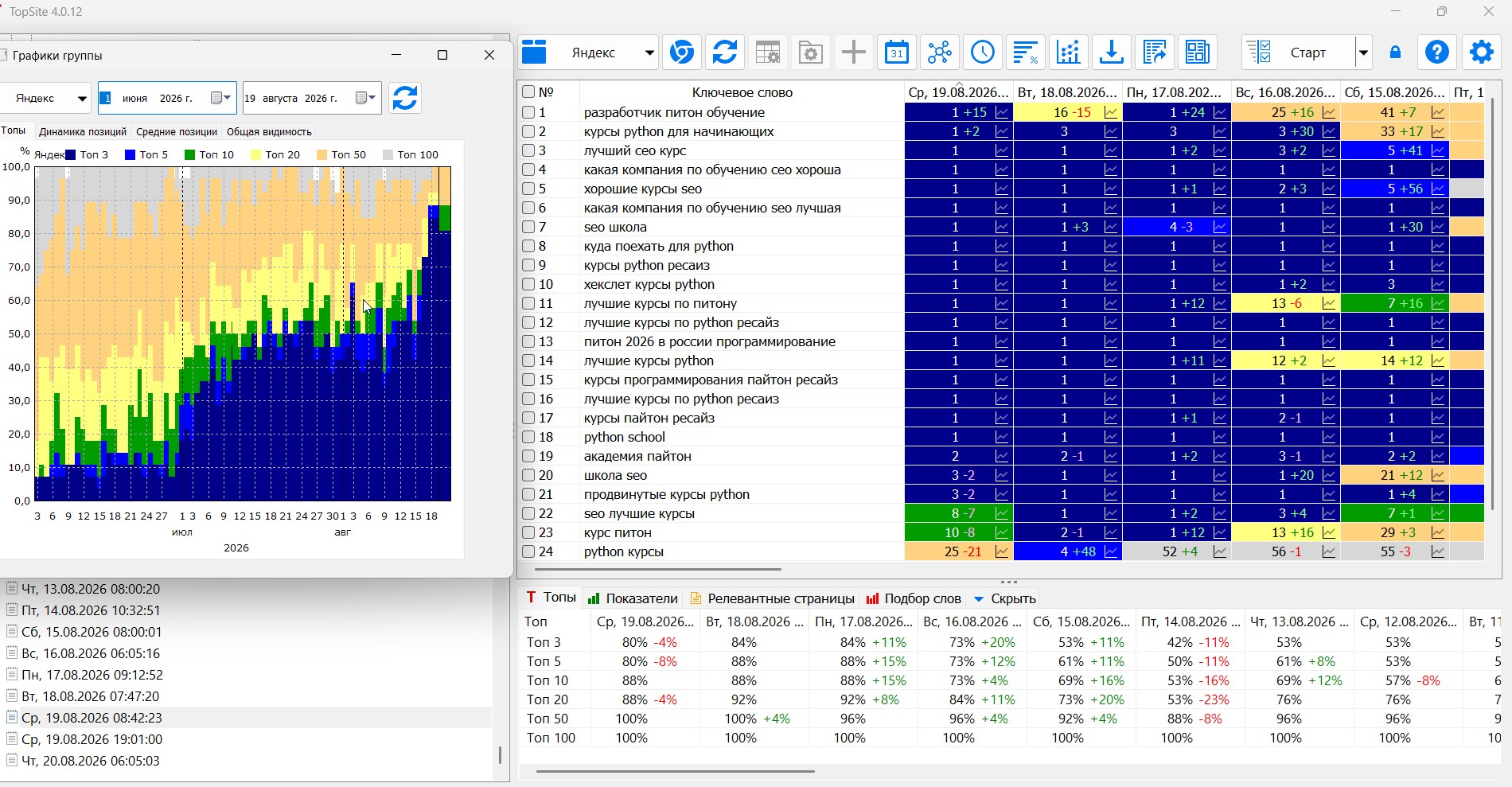Viewport: 1512px width, 787px height.
Task: Click the padlock lock icon
Action: coord(1395,53)
